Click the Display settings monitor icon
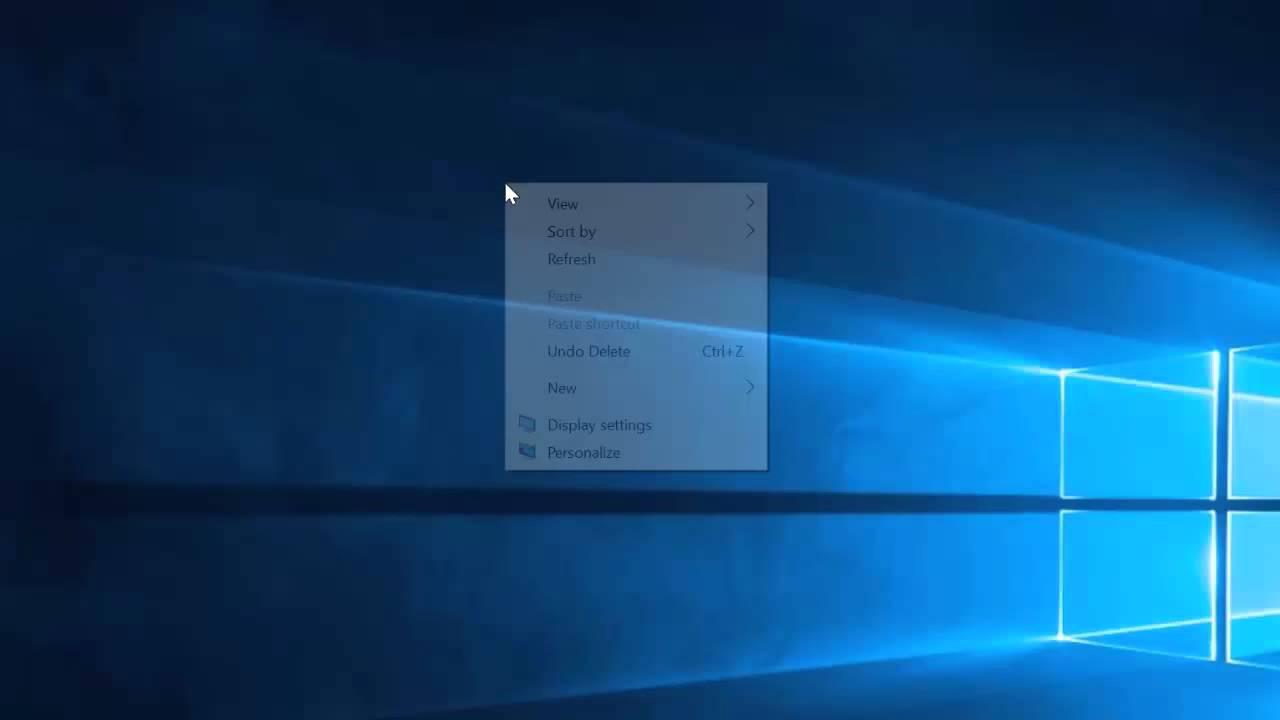Screen dimensions: 1280x720 click(x=527, y=424)
